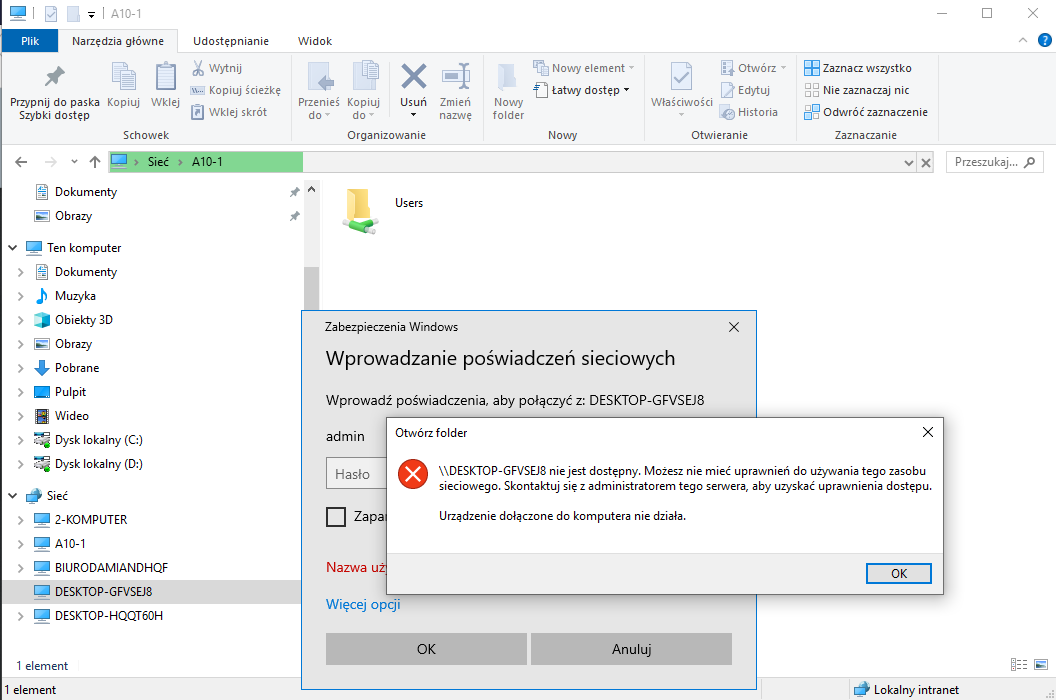Stop loading with address bar X
The image size is (1056, 700).
[926, 162]
